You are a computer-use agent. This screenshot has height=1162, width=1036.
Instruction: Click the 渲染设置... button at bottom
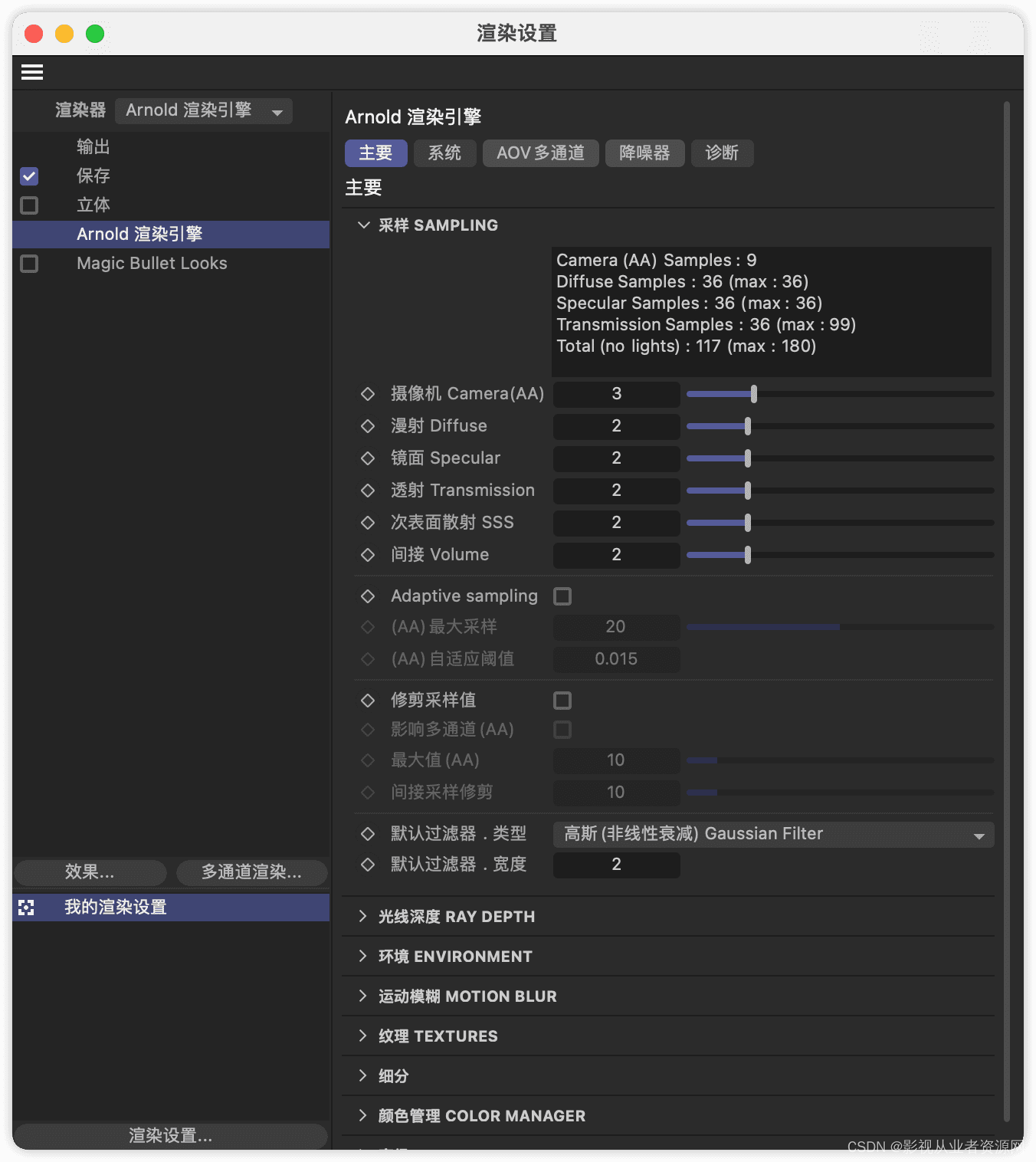coord(171,1136)
